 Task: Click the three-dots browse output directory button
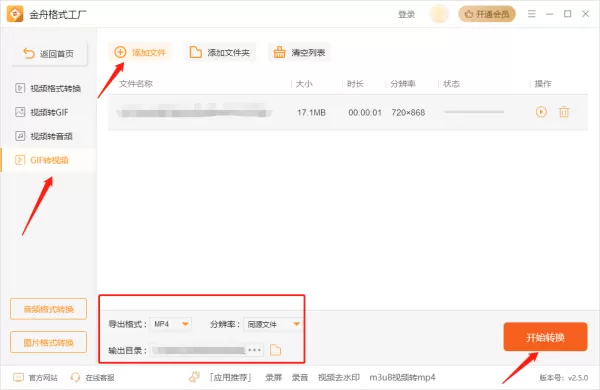[254, 350]
